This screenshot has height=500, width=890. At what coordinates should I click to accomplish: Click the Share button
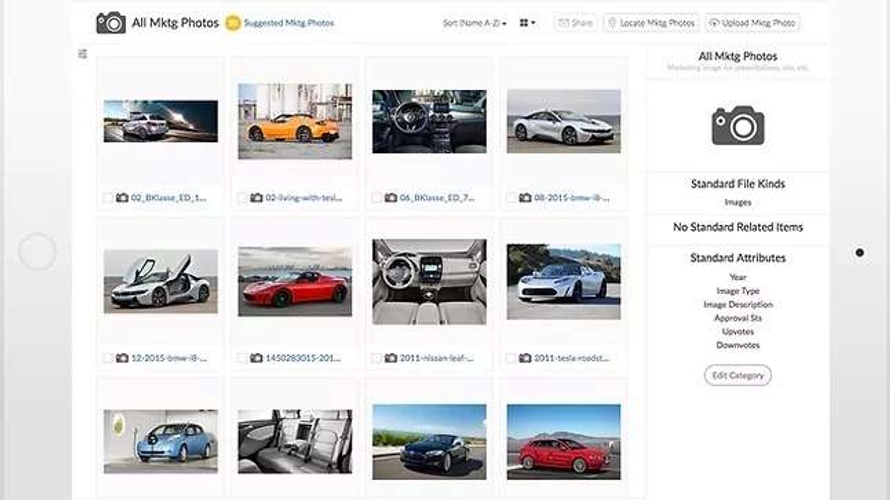[x=575, y=23]
